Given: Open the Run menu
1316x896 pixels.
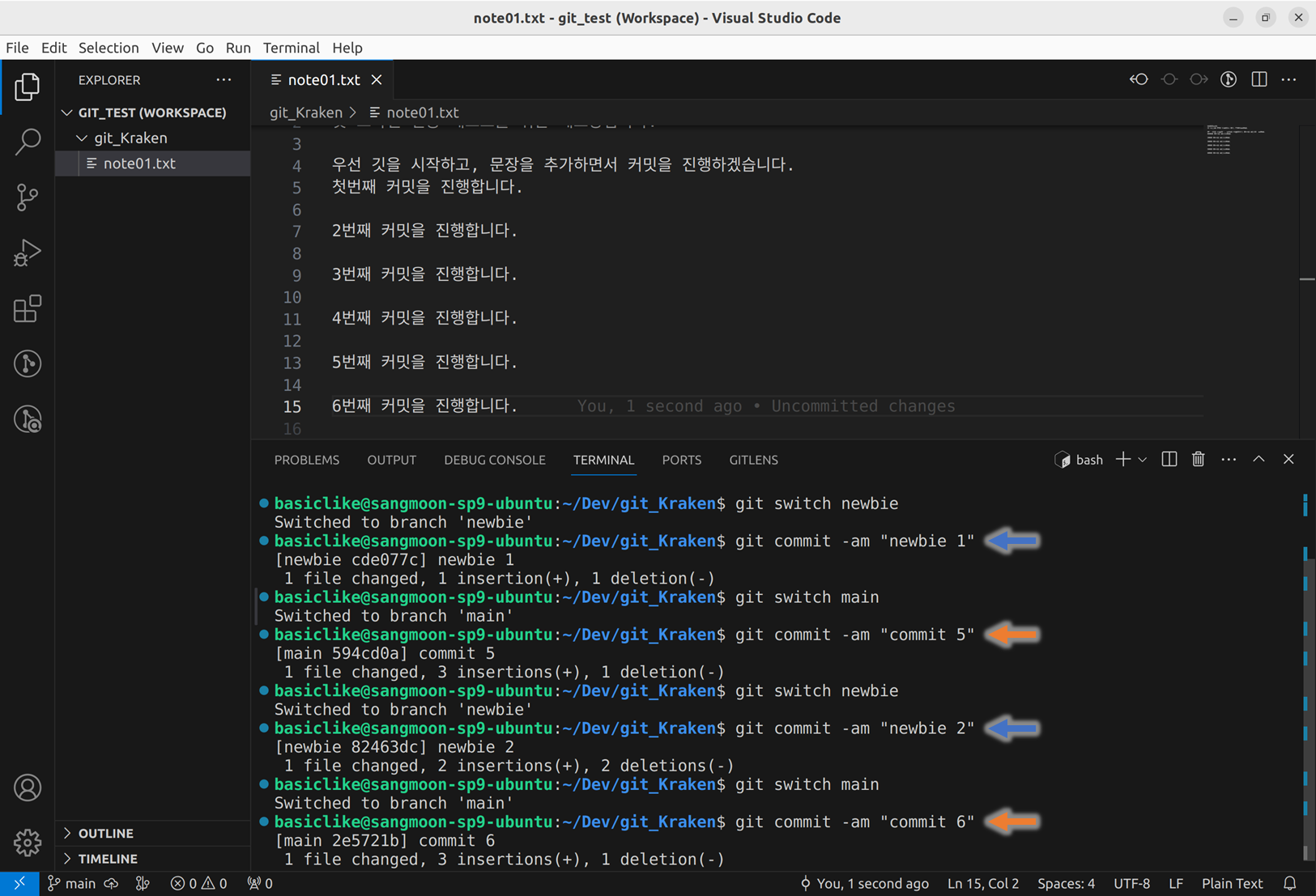Looking at the screenshot, I should (x=238, y=48).
